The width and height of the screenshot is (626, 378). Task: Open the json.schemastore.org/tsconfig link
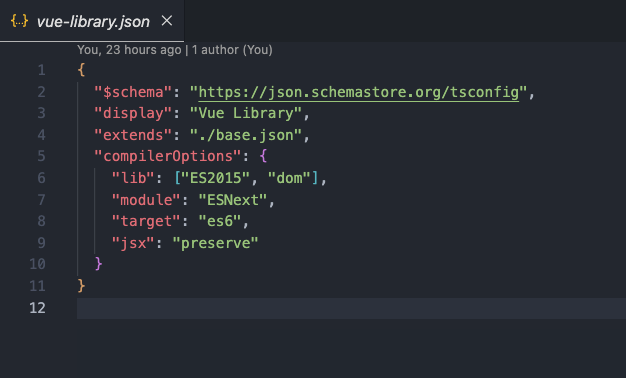tap(359, 92)
